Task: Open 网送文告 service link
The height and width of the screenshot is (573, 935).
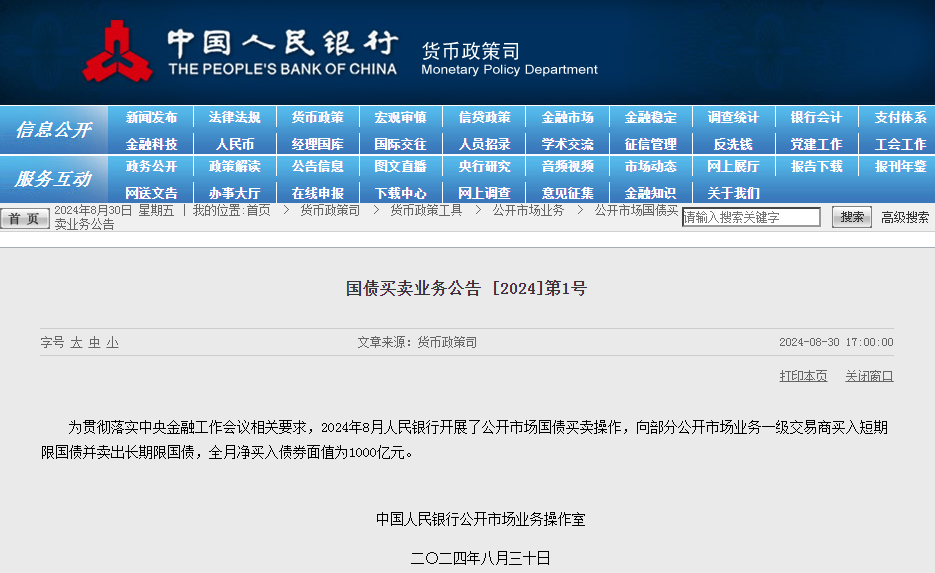Action: pos(151,193)
